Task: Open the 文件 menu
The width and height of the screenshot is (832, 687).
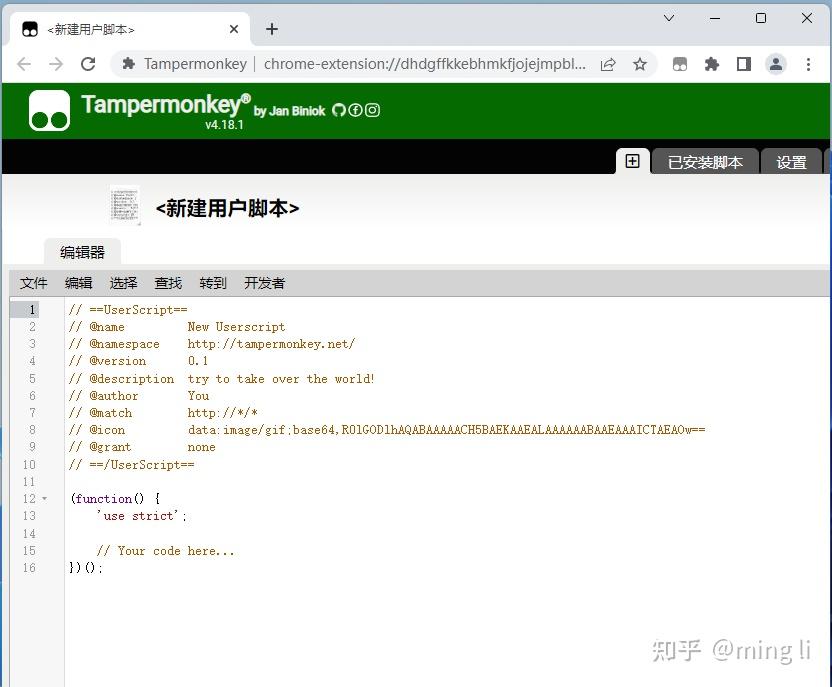Action: point(33,283)
